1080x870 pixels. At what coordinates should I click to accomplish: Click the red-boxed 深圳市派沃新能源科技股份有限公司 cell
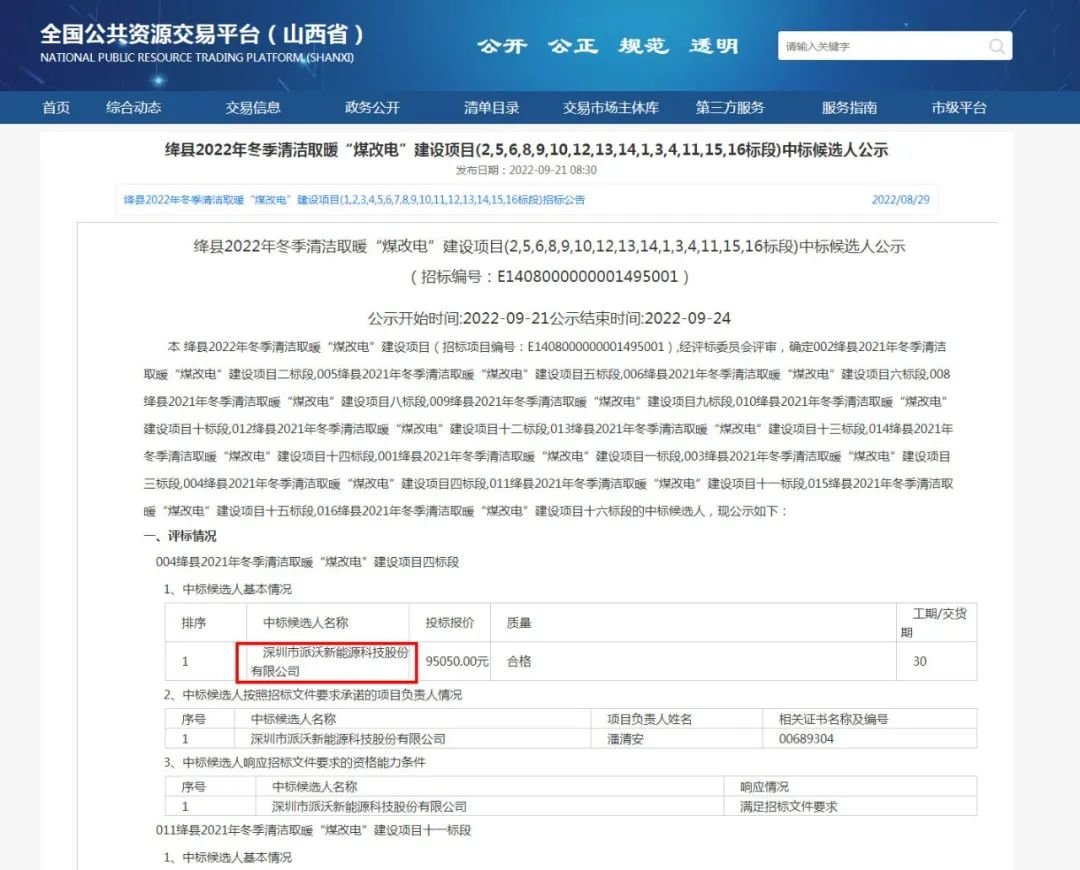click(312, 661)
